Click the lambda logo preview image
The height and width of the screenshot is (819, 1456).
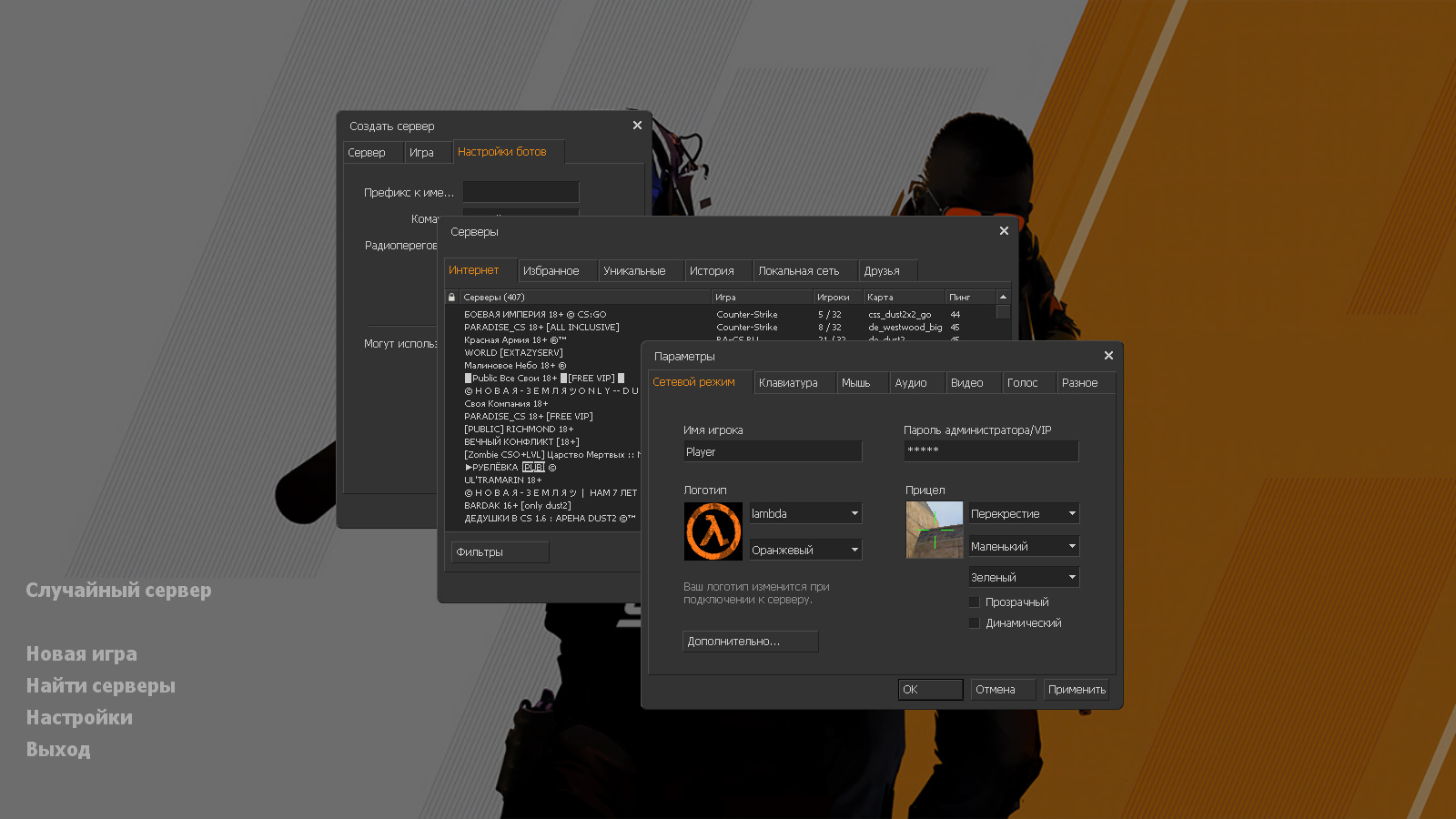coord(713,531)
